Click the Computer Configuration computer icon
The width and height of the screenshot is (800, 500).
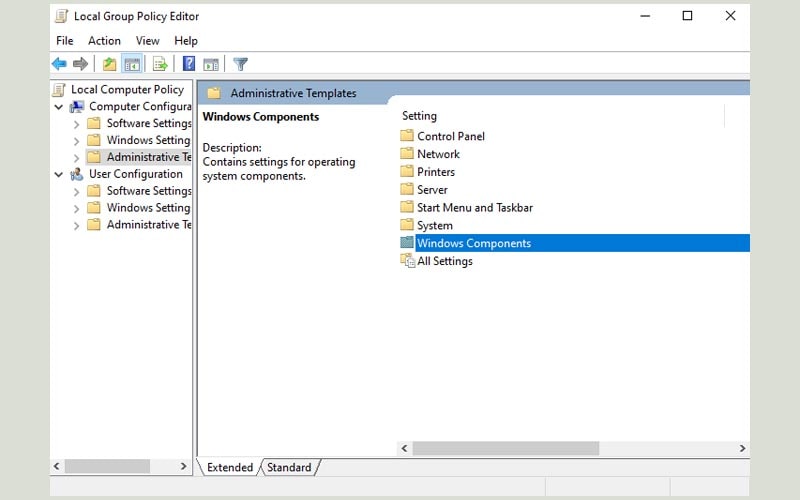tap(77, 106)
